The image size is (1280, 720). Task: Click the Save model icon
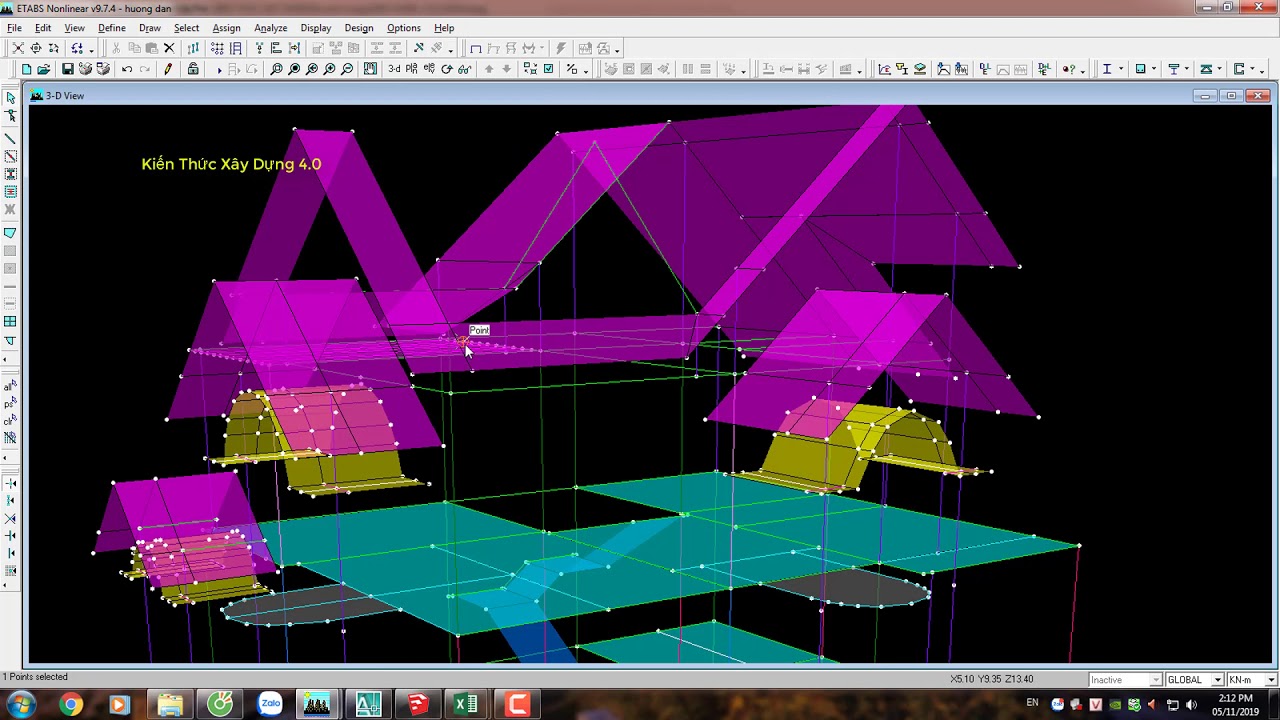click(x=67, y=69)
